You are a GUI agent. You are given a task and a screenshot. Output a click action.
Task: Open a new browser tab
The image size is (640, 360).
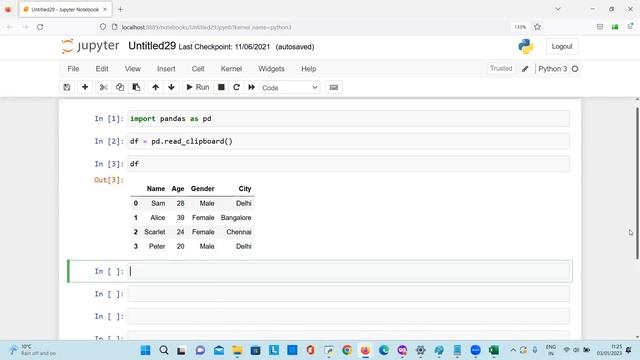click(120, 9)
